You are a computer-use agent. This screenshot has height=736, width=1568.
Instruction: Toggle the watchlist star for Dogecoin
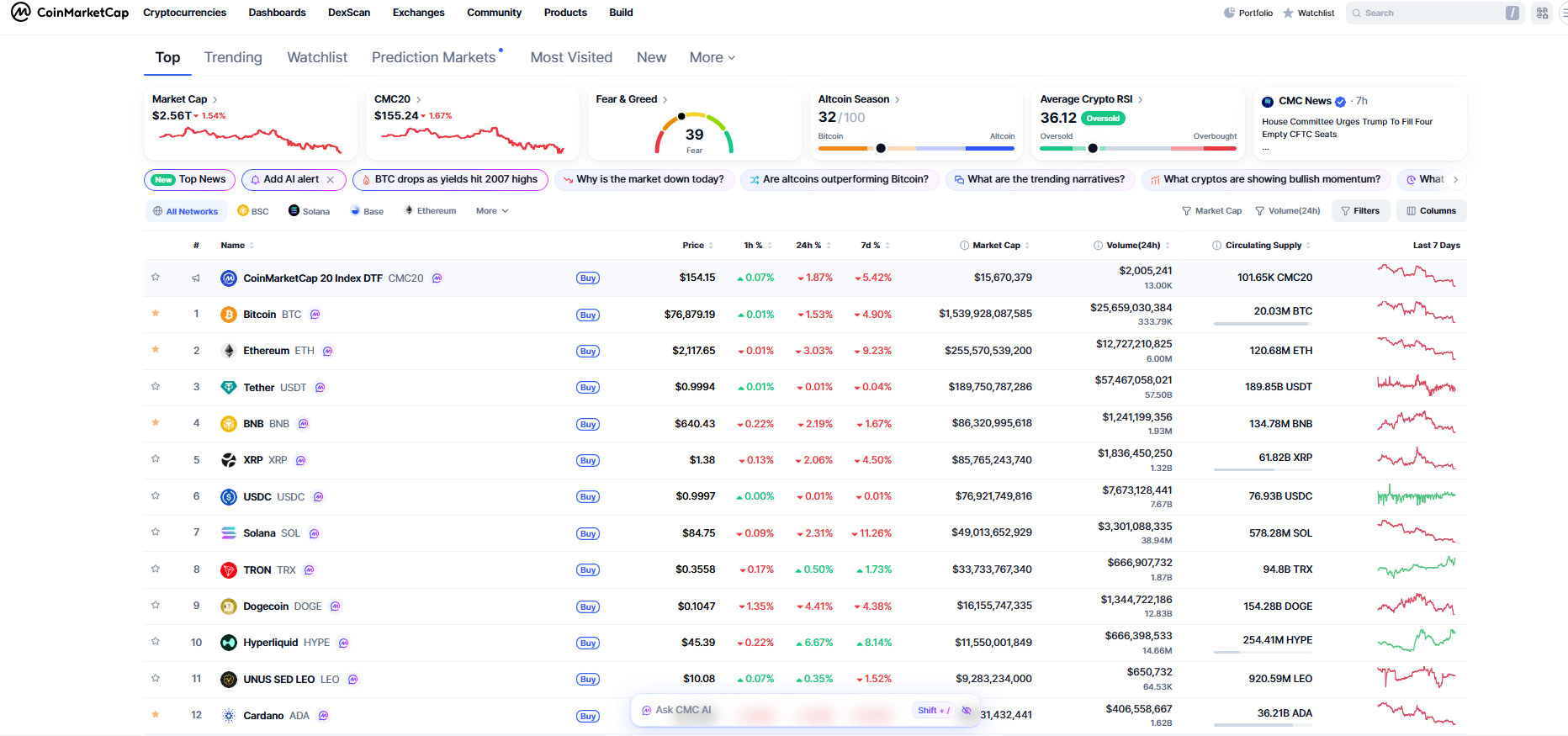(x=156, y=605)
